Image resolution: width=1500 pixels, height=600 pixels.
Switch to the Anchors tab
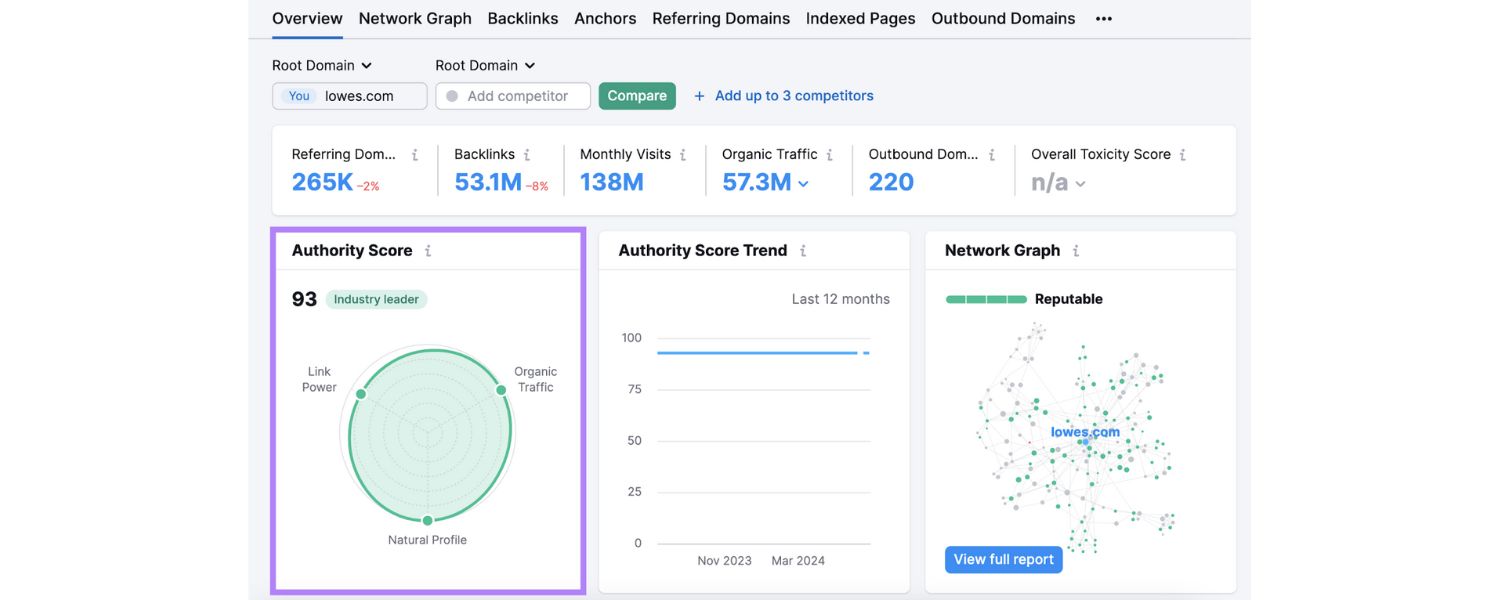pos(605,18)
